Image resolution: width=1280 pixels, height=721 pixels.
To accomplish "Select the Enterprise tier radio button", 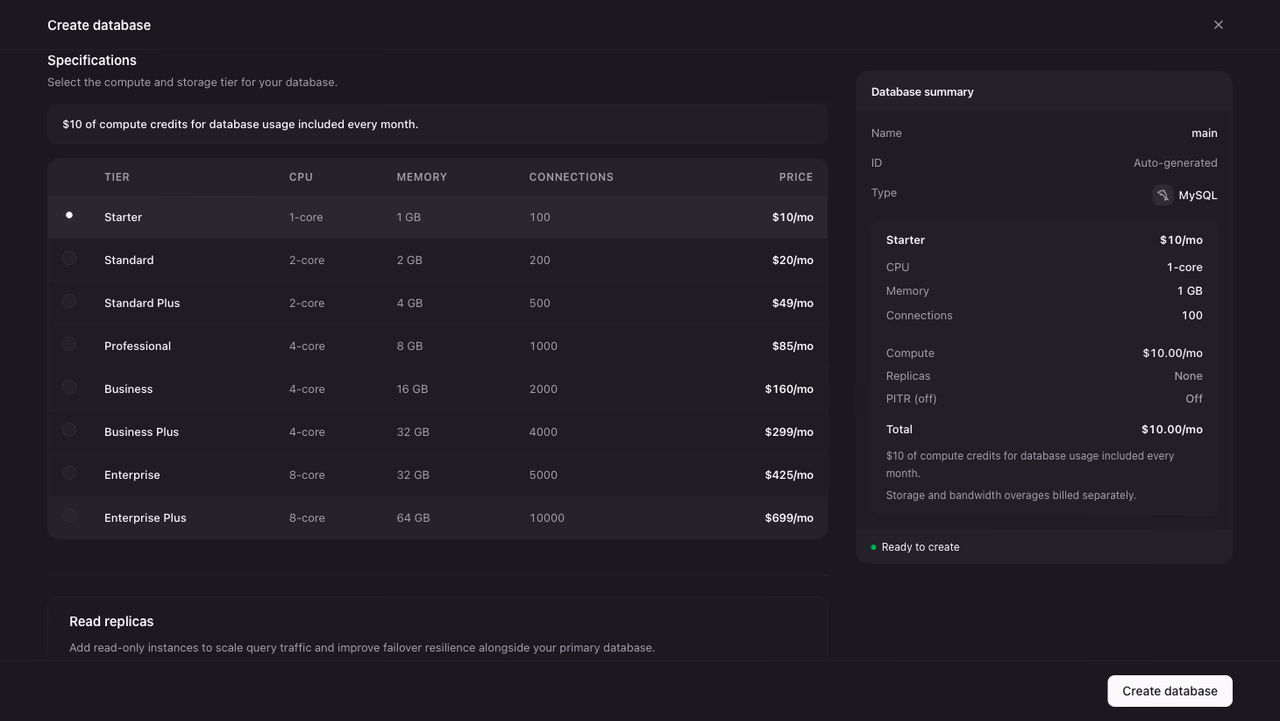I will [x=69, y=473].
